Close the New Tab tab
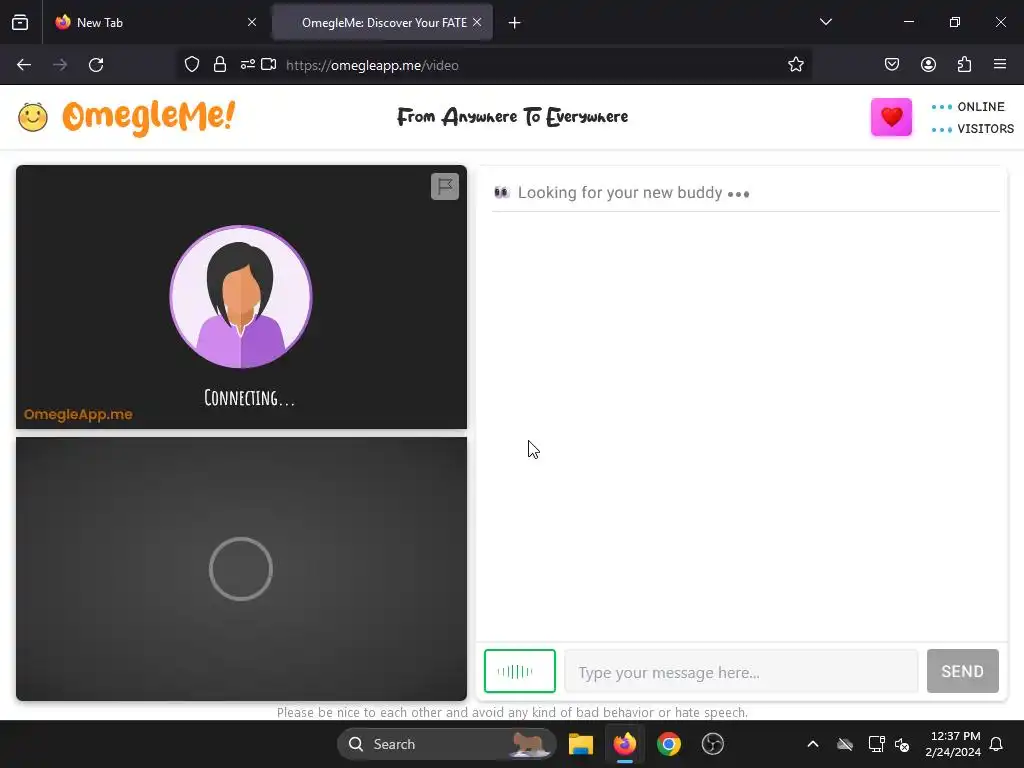 click(252, 22)
